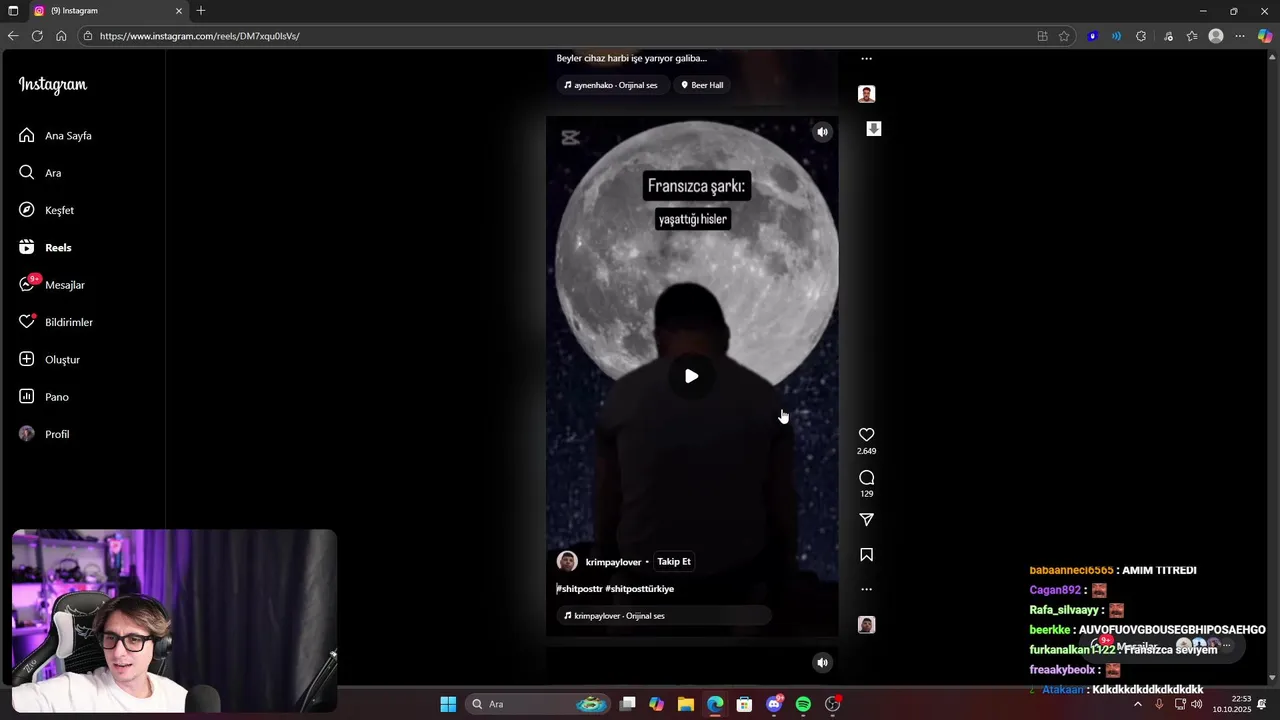
Task: Open more options below the bookmark icon
Action: (x=866, y=589)
